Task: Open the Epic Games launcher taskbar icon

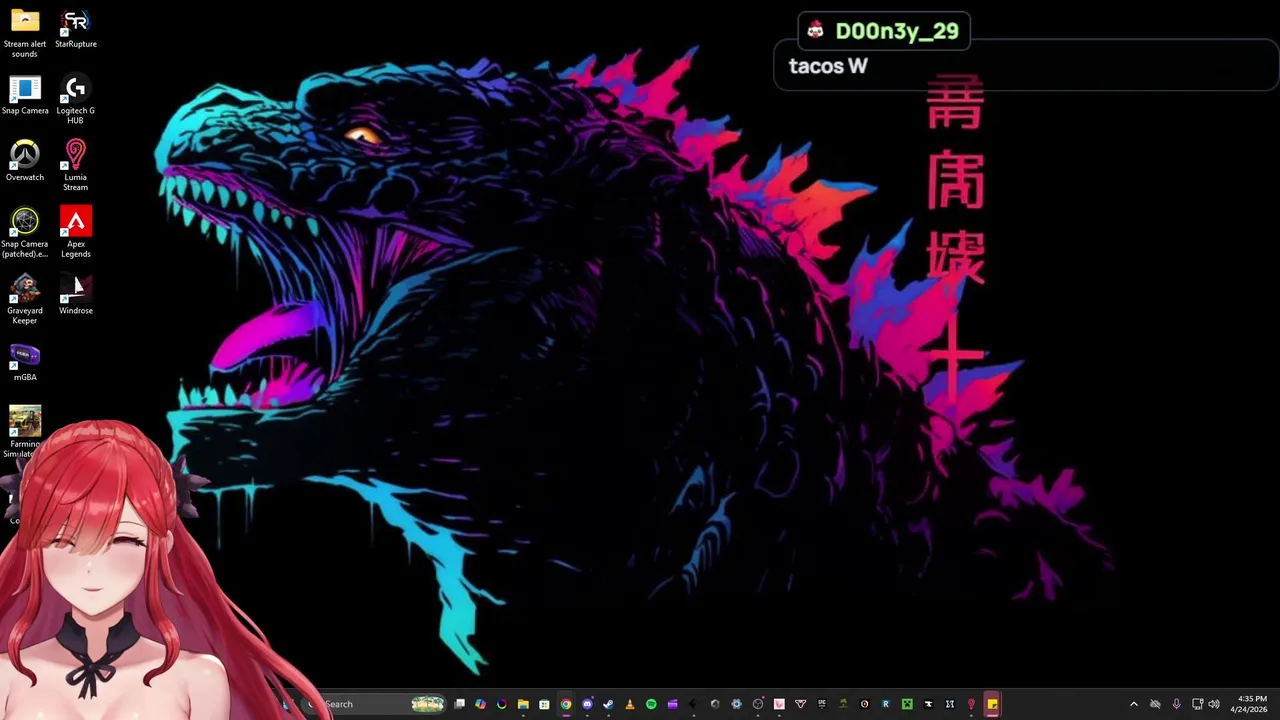Action: tap(821, 704)
